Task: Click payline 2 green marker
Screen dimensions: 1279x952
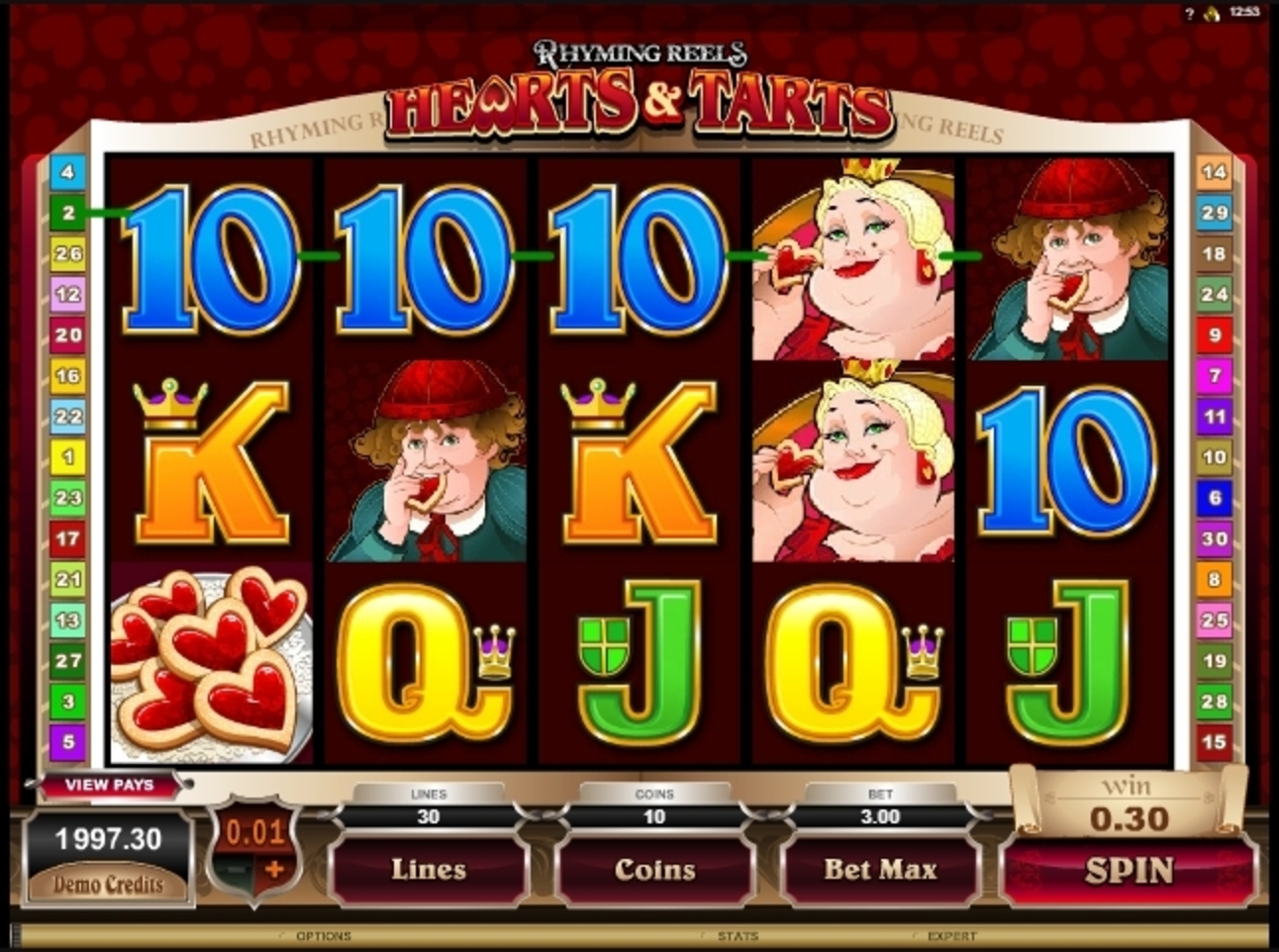Action: point(67,212)
